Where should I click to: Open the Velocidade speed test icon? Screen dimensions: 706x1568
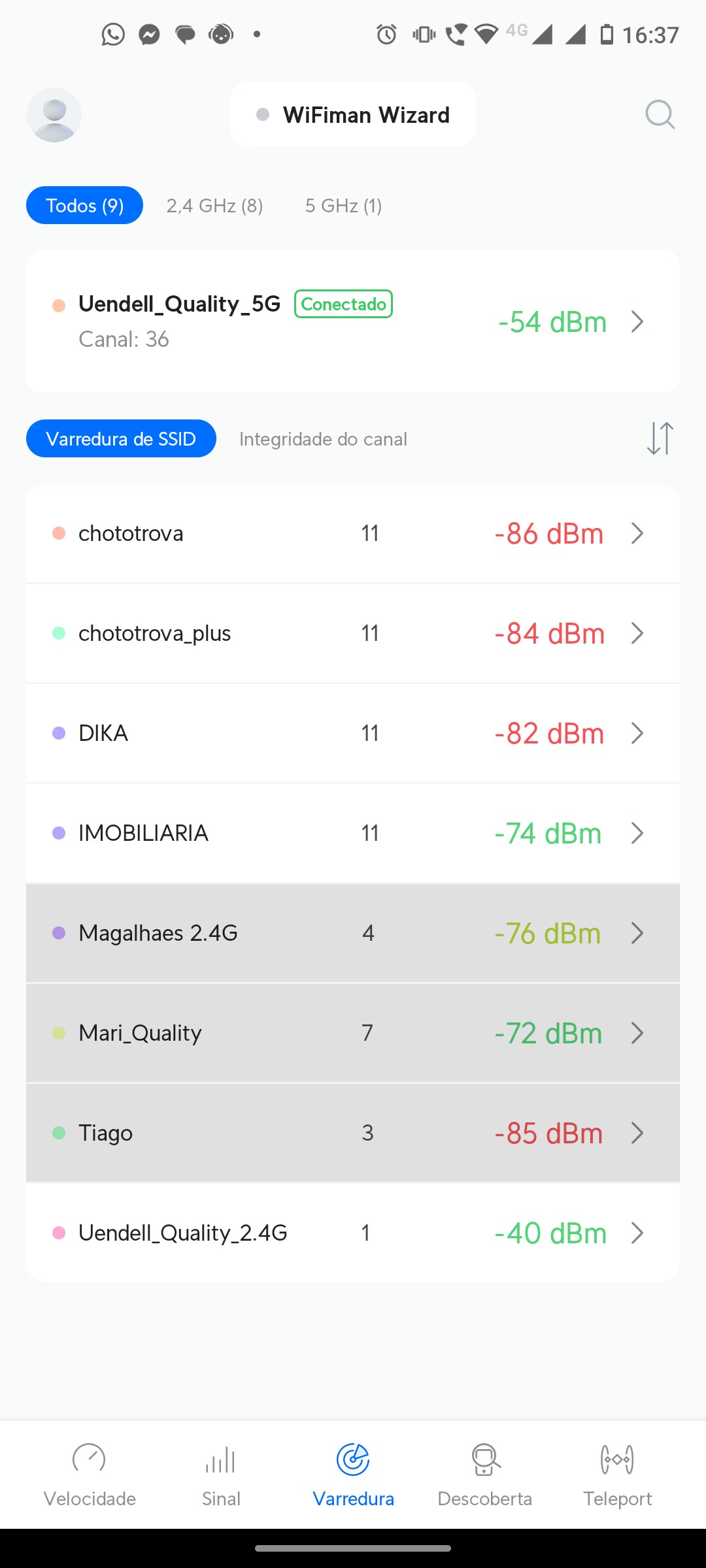pos(90,1460)
